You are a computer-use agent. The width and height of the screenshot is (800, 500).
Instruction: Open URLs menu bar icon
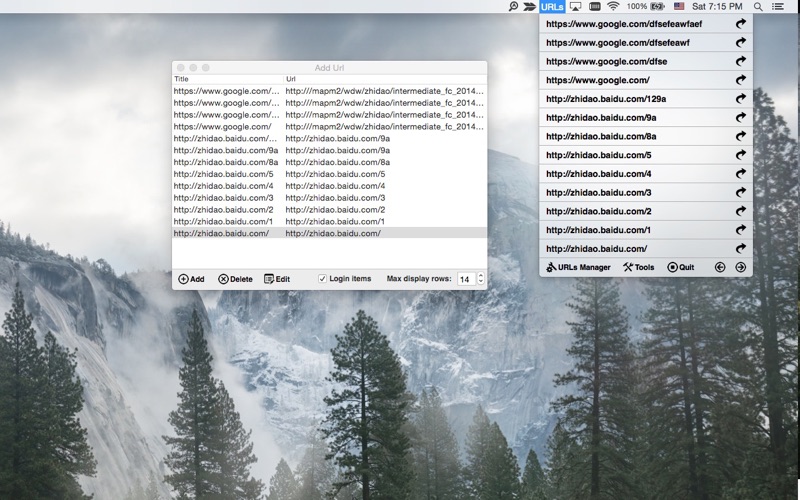pyautogui.click(x=552, y=7)
